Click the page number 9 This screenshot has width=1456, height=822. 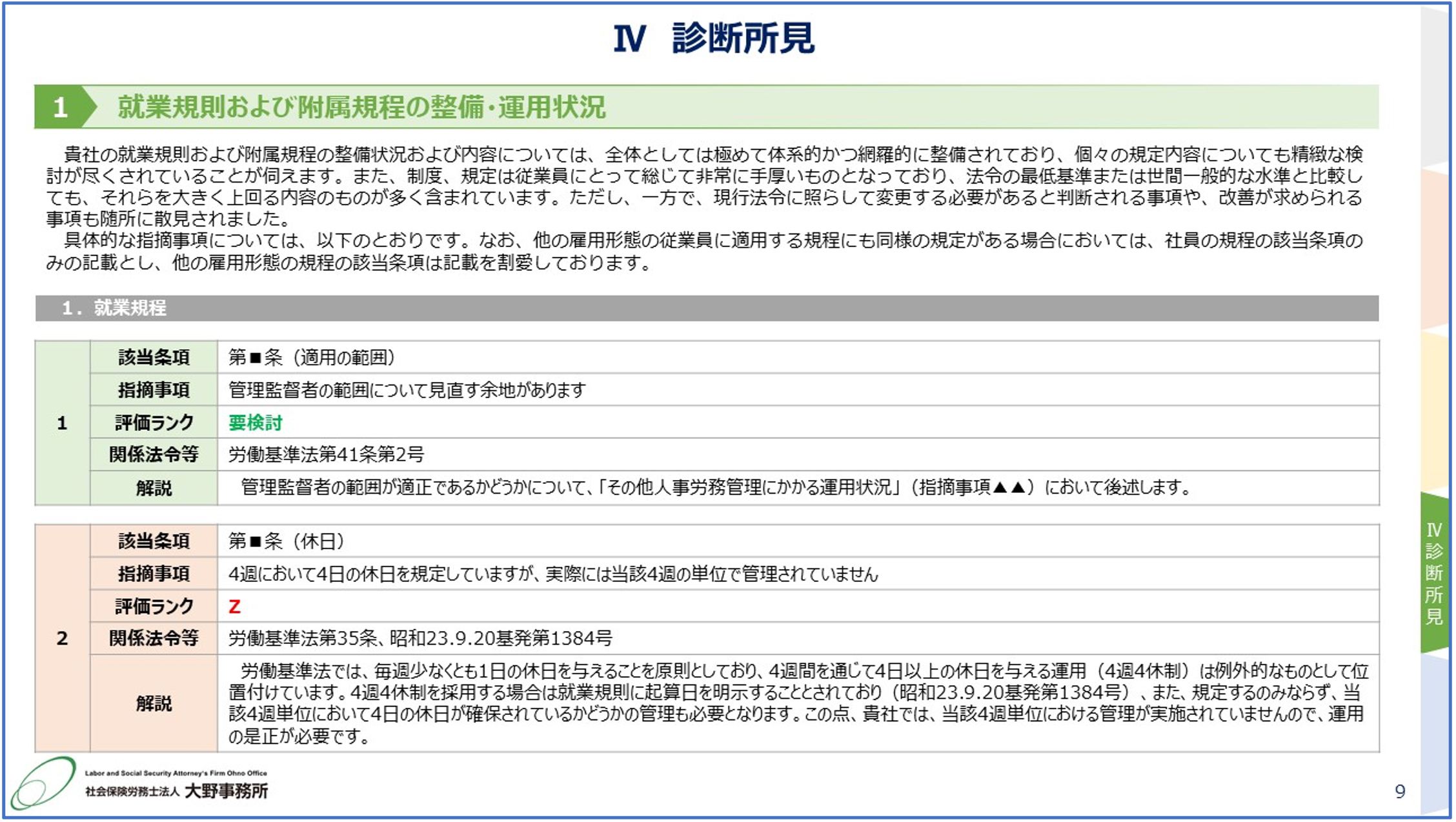[1400, 792]
